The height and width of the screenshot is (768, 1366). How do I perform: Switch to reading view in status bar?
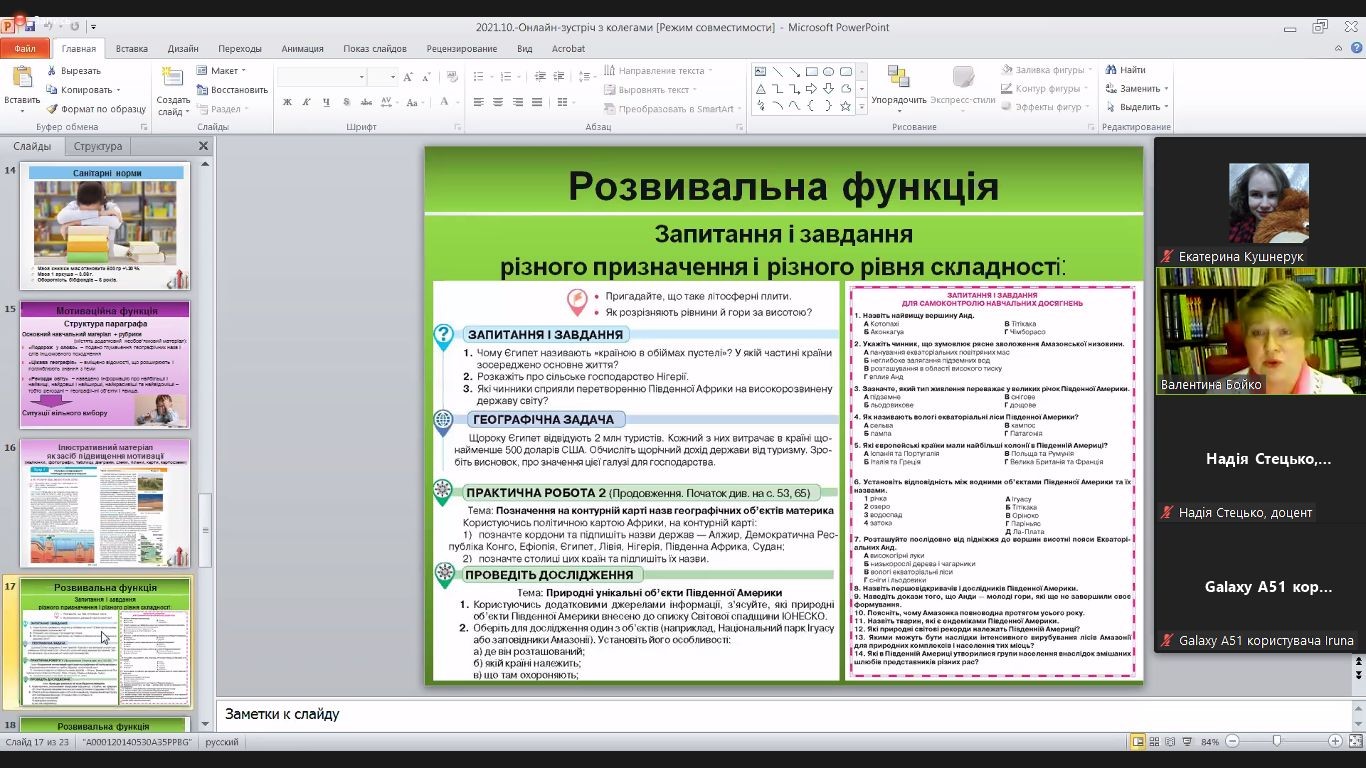coord(1171,741)
